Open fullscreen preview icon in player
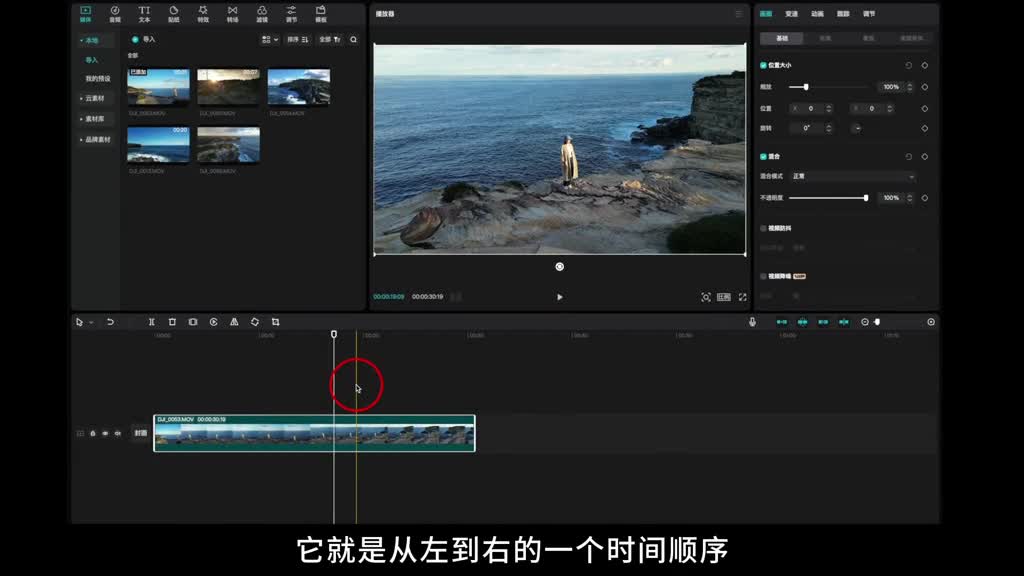The image size is (1024, 576). point(742,297)
